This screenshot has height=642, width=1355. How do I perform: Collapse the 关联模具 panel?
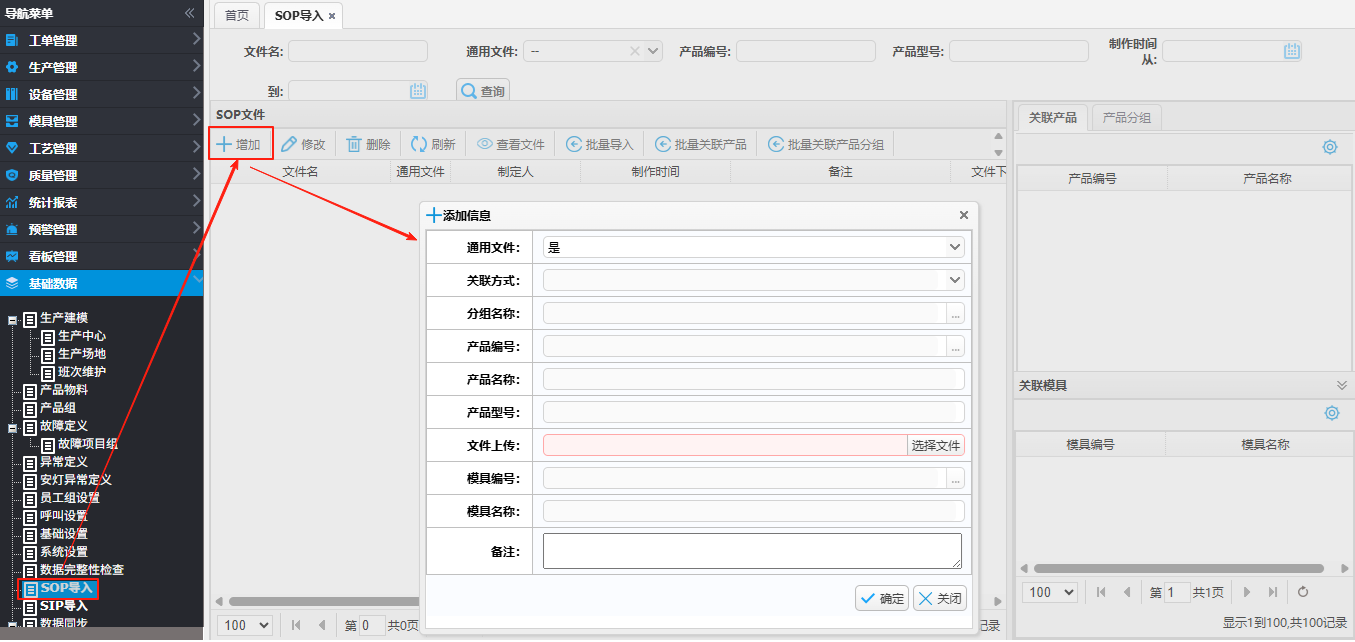point(1341,385)
